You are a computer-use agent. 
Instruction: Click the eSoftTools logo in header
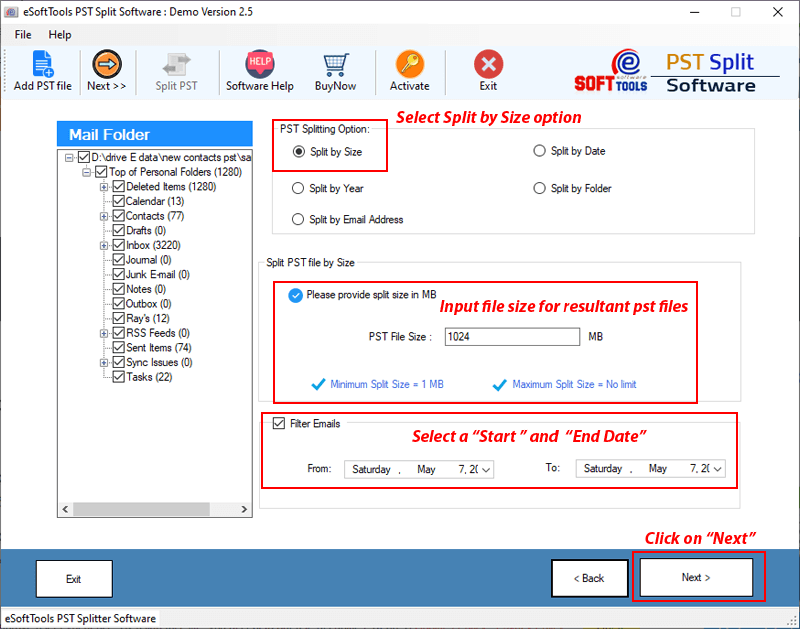point(611,70)
